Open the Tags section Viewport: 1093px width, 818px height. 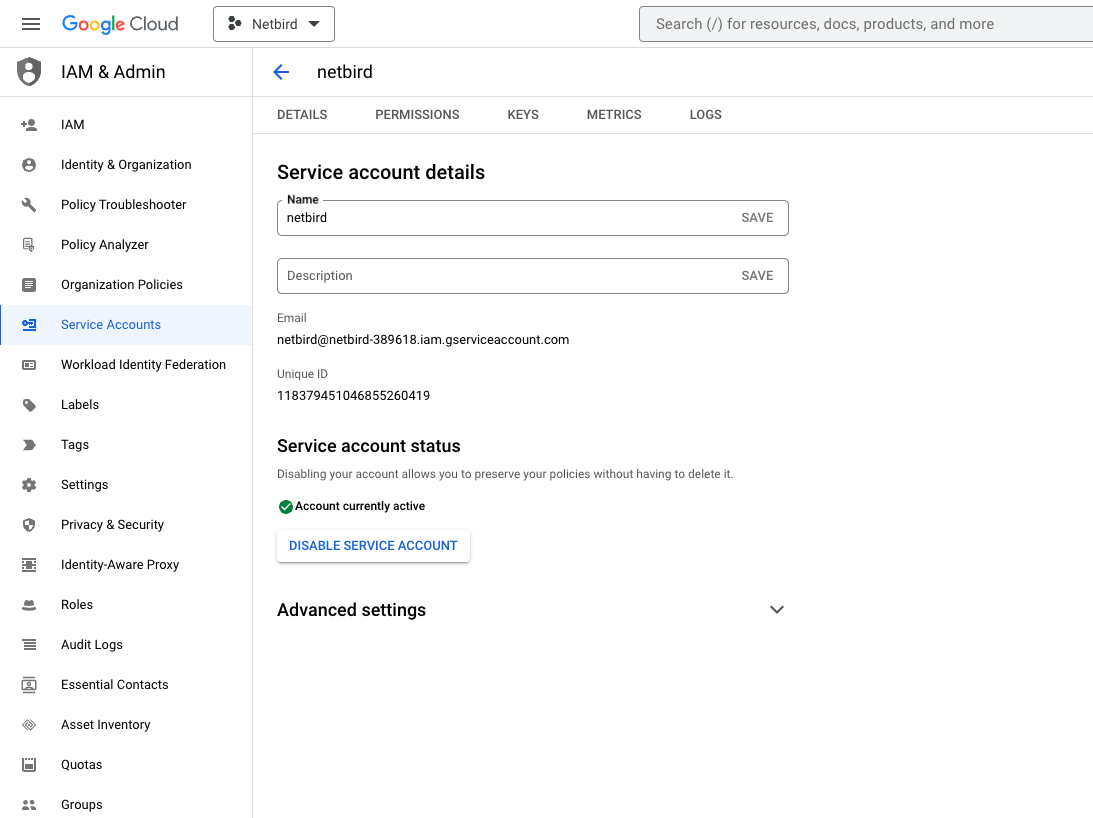click(x=76, y=444)
